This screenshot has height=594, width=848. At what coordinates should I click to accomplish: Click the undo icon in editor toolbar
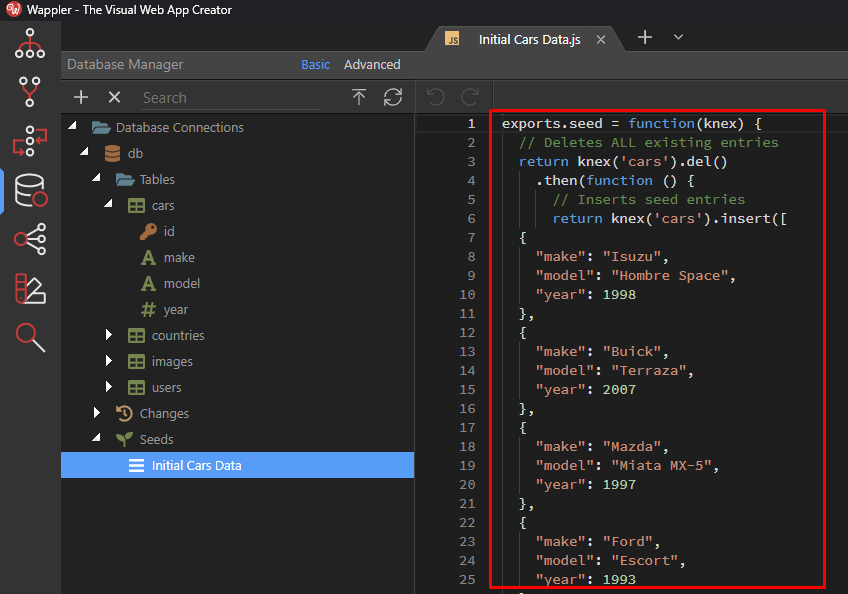(x=436, y=97)
